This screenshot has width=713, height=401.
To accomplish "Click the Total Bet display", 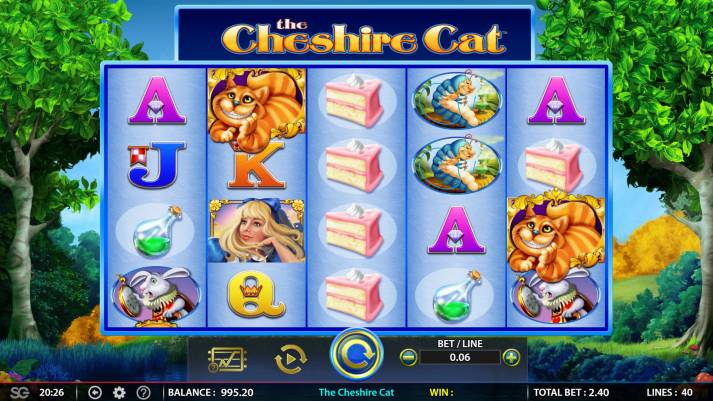I will click(x=571, y=392).
